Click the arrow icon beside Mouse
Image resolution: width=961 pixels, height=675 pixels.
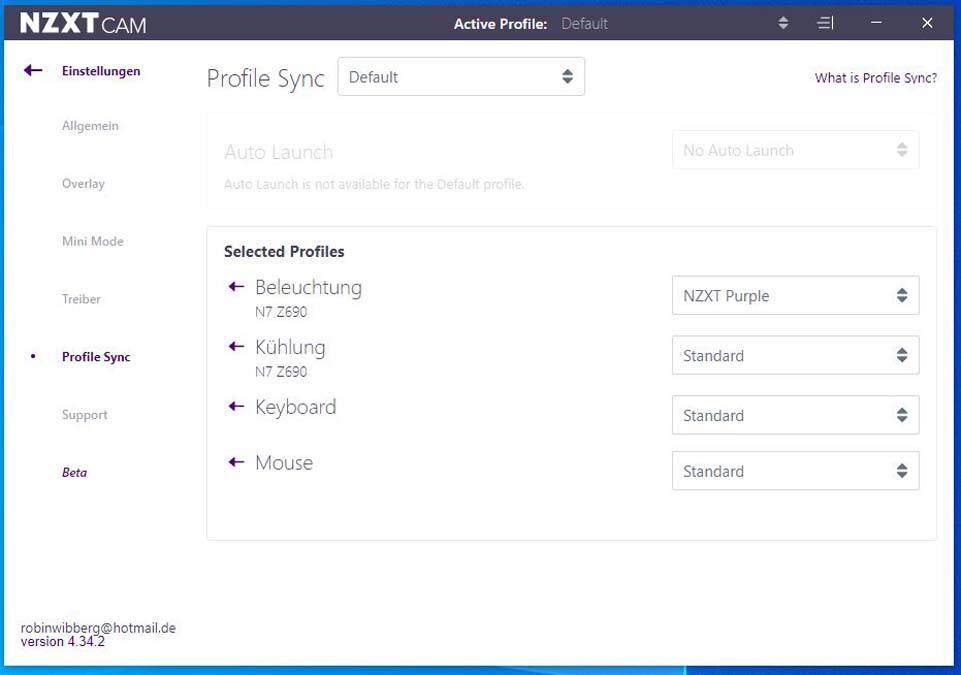coord(236,462)
